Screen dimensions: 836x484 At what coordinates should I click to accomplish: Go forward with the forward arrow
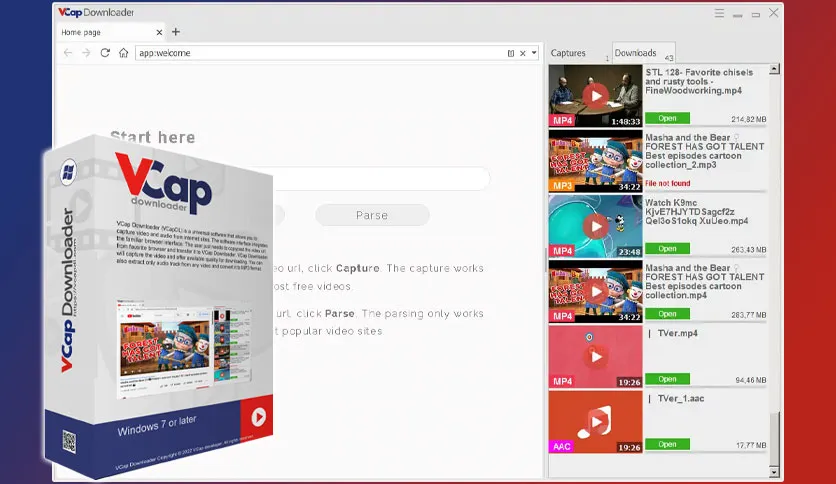pyautogui.click(x=86, y=53)
